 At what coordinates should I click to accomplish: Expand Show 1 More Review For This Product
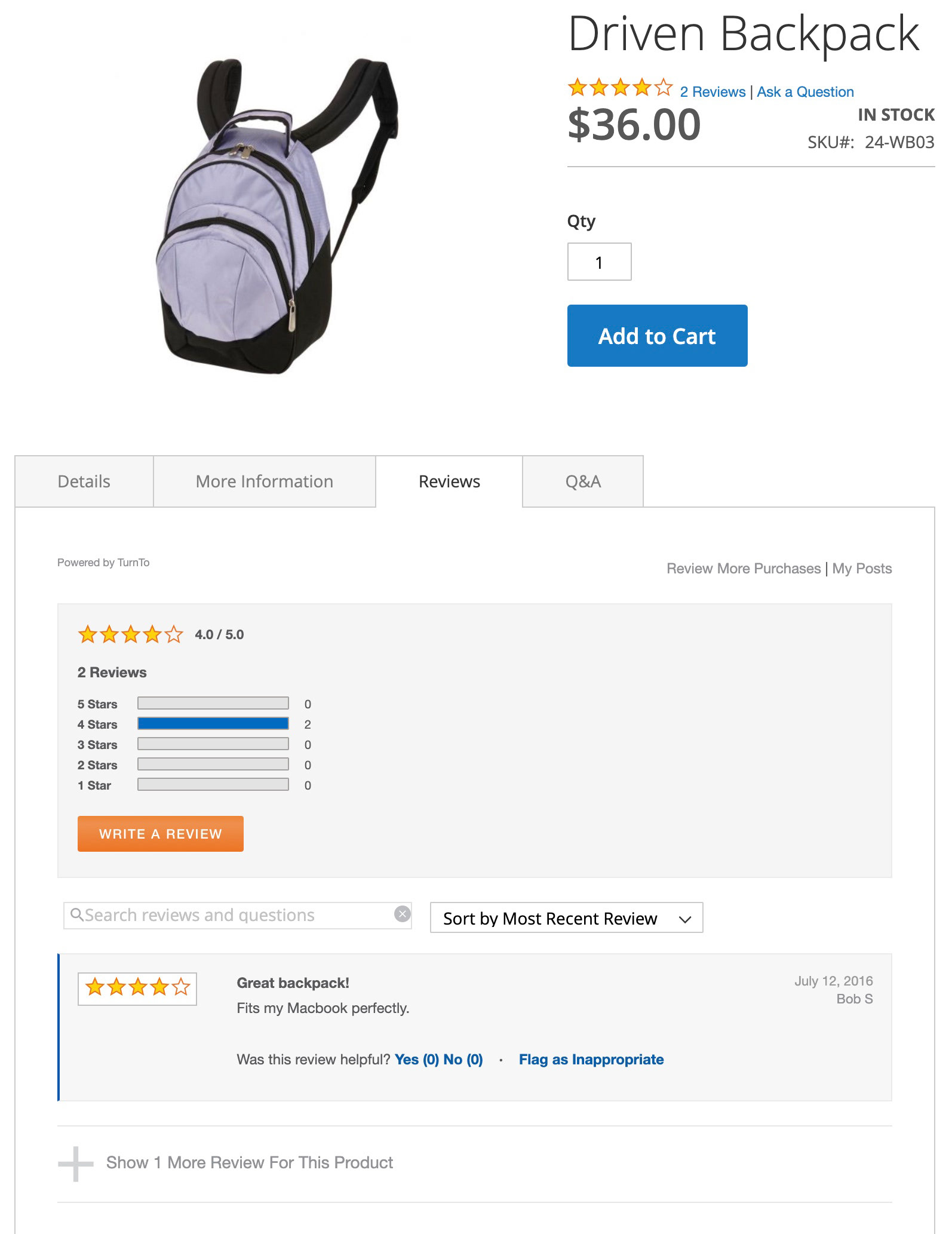(250, 1162)
